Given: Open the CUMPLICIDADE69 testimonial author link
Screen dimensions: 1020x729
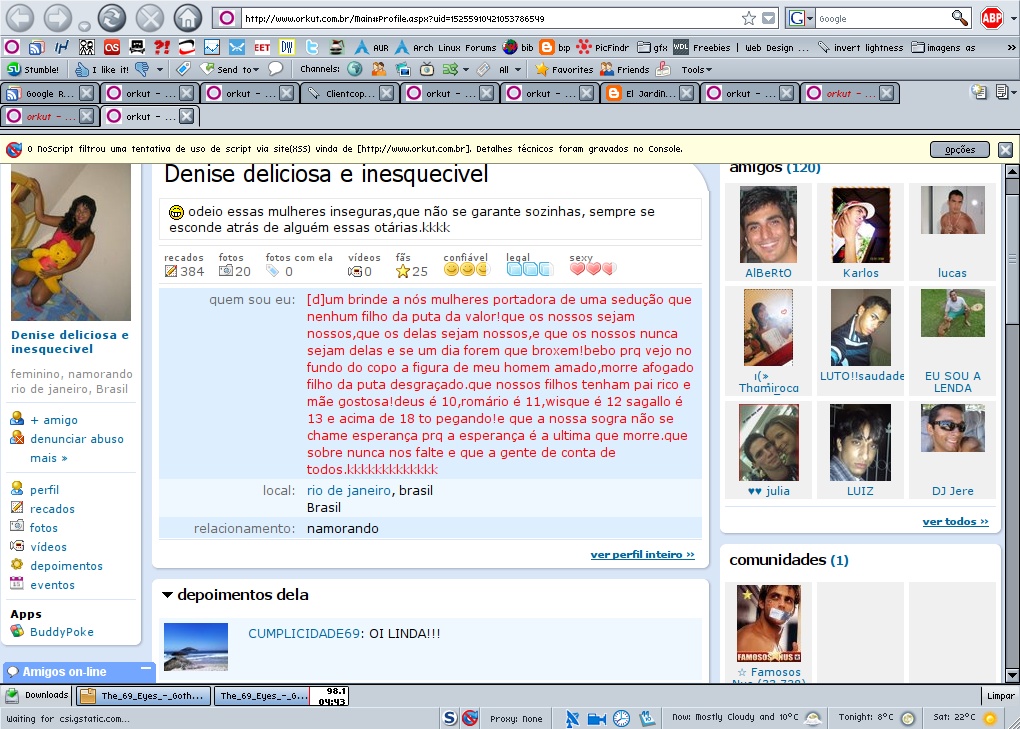Looking at the screenshot, I should (x=304, y=633).
